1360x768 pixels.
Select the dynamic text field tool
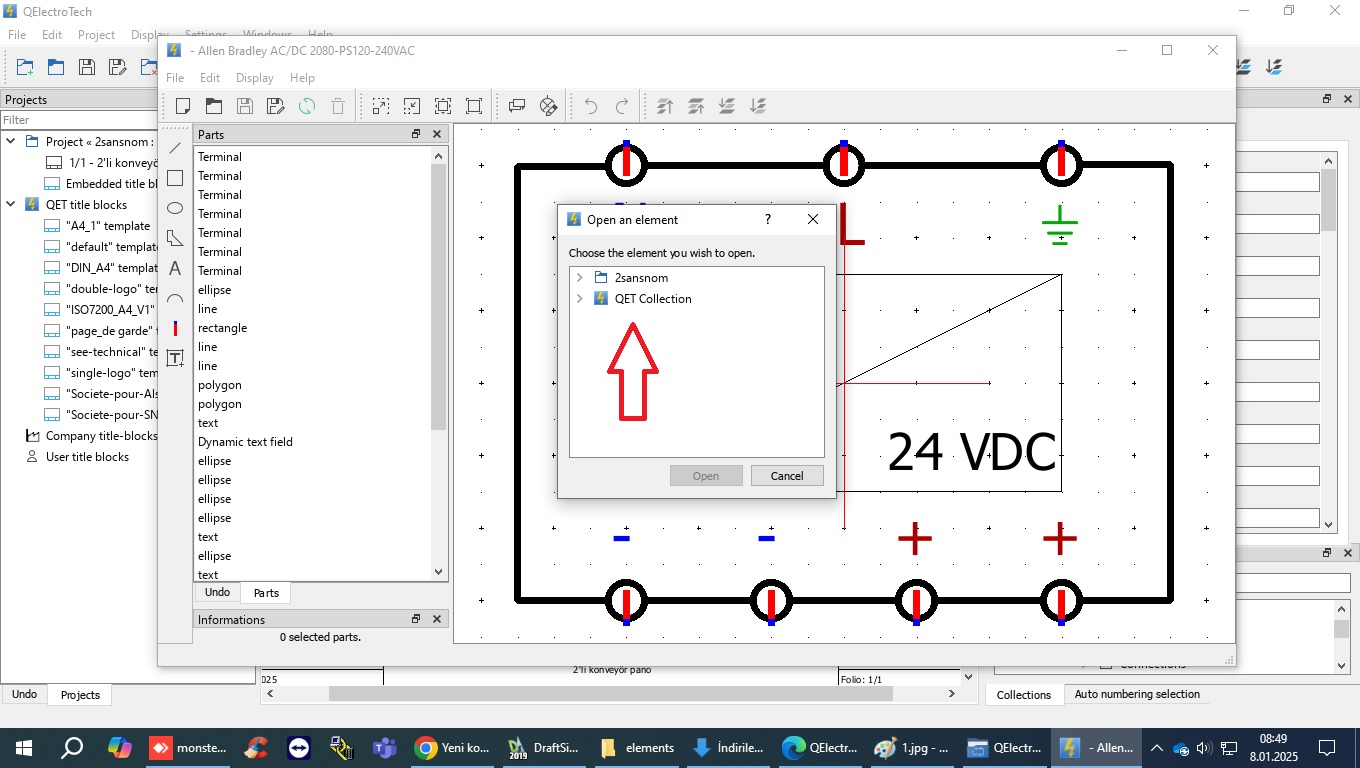pos(175,358)
